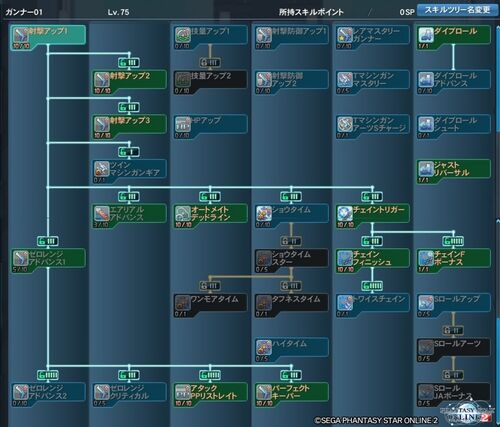The width and height of the screenshot is (500, 427).
Task: Select the ツインマシンガンギア skill icon
Action: click(102, 169)
